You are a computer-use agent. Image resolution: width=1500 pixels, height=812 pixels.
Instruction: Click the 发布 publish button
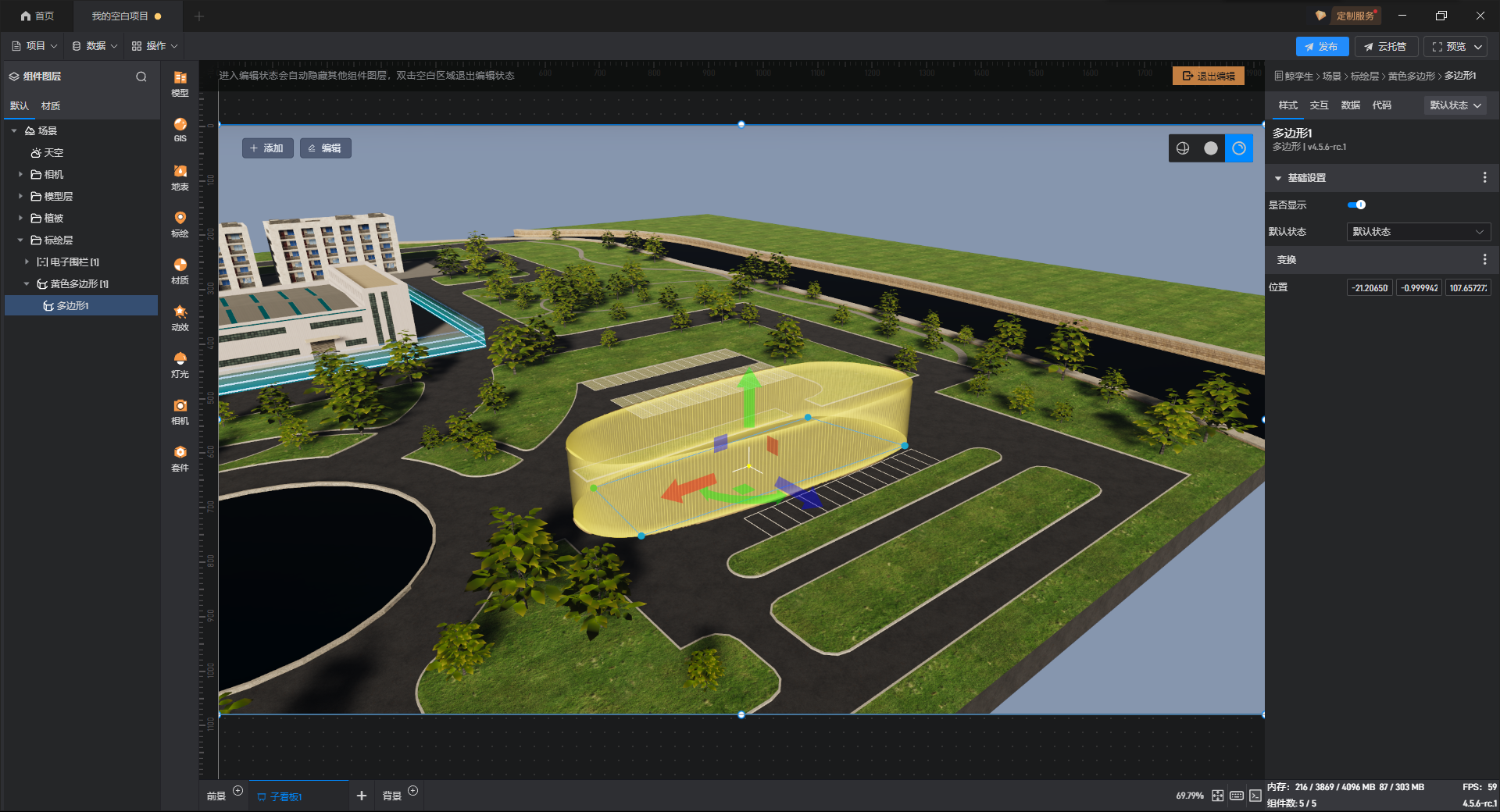tap(1321, 47)
